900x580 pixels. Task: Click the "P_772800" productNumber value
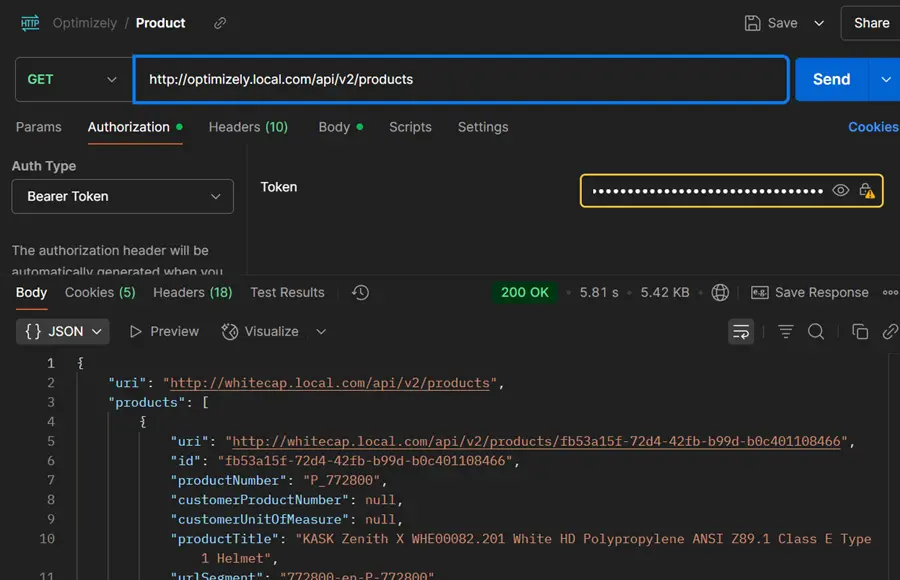pos(342,480)
